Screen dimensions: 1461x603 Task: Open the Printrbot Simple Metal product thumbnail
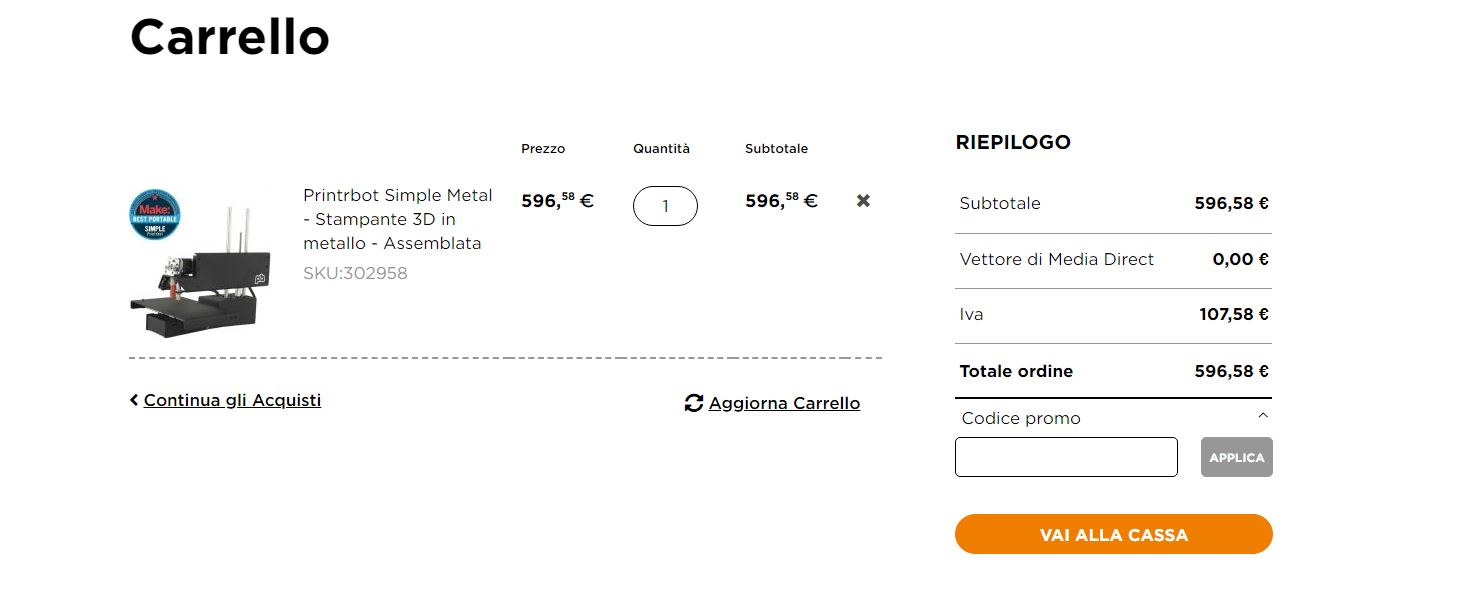(200, 264)
